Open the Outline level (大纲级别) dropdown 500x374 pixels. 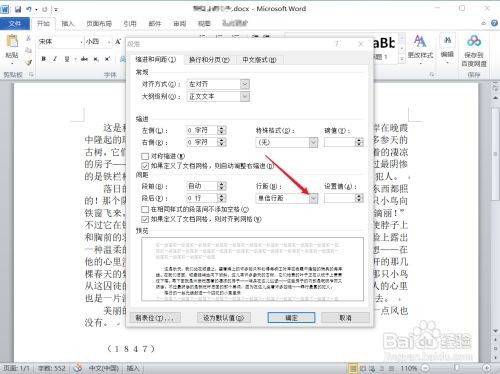tap(245, 96)
